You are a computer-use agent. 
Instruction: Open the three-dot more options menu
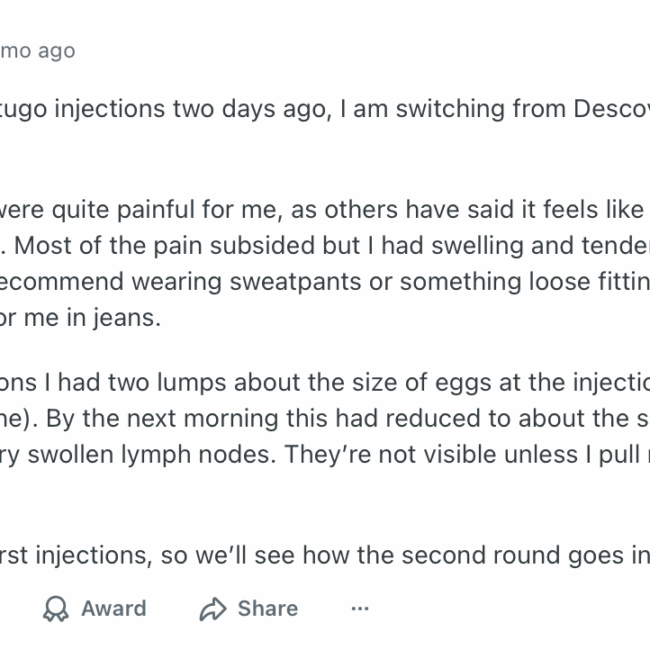click(360, 609)
